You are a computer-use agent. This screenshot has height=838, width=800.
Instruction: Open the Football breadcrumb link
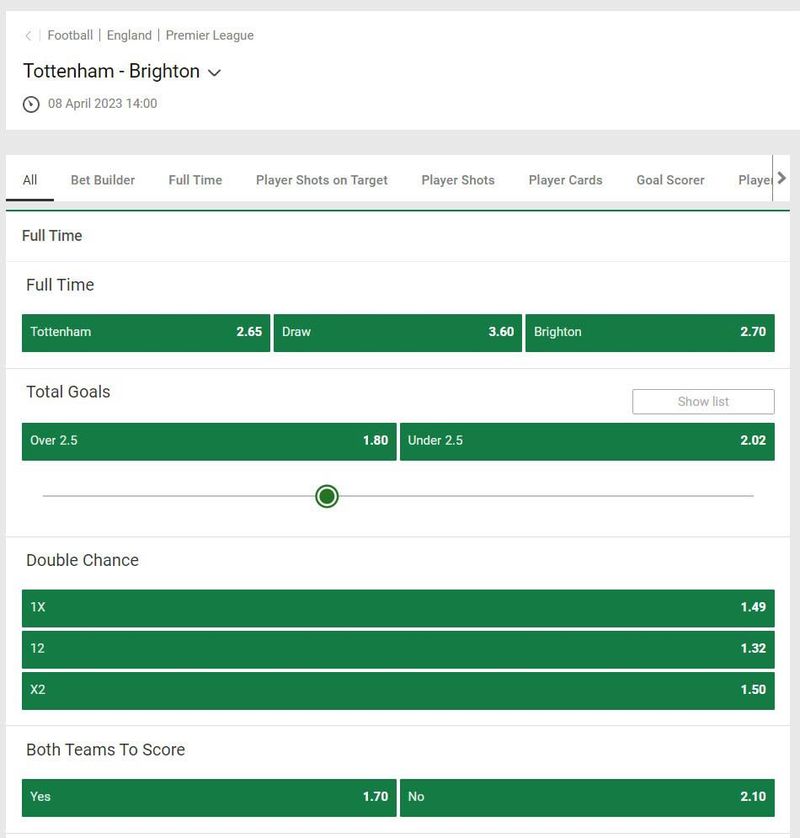click(x=70, y=35)
